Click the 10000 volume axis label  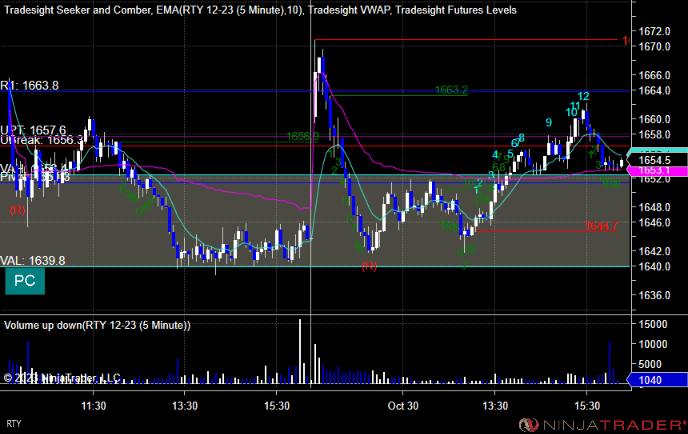[653, 344]
